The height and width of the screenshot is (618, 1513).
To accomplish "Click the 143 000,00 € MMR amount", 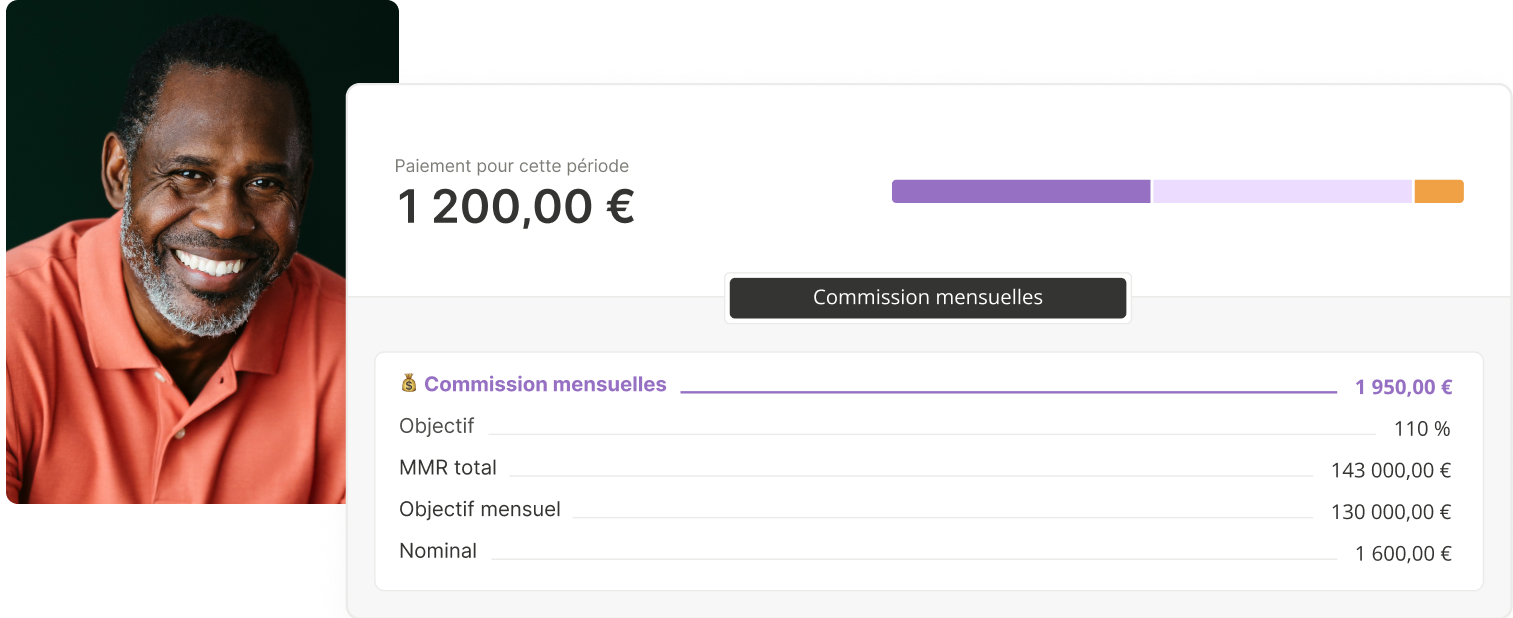I will pyautogui.click(x=1390, y=470).
